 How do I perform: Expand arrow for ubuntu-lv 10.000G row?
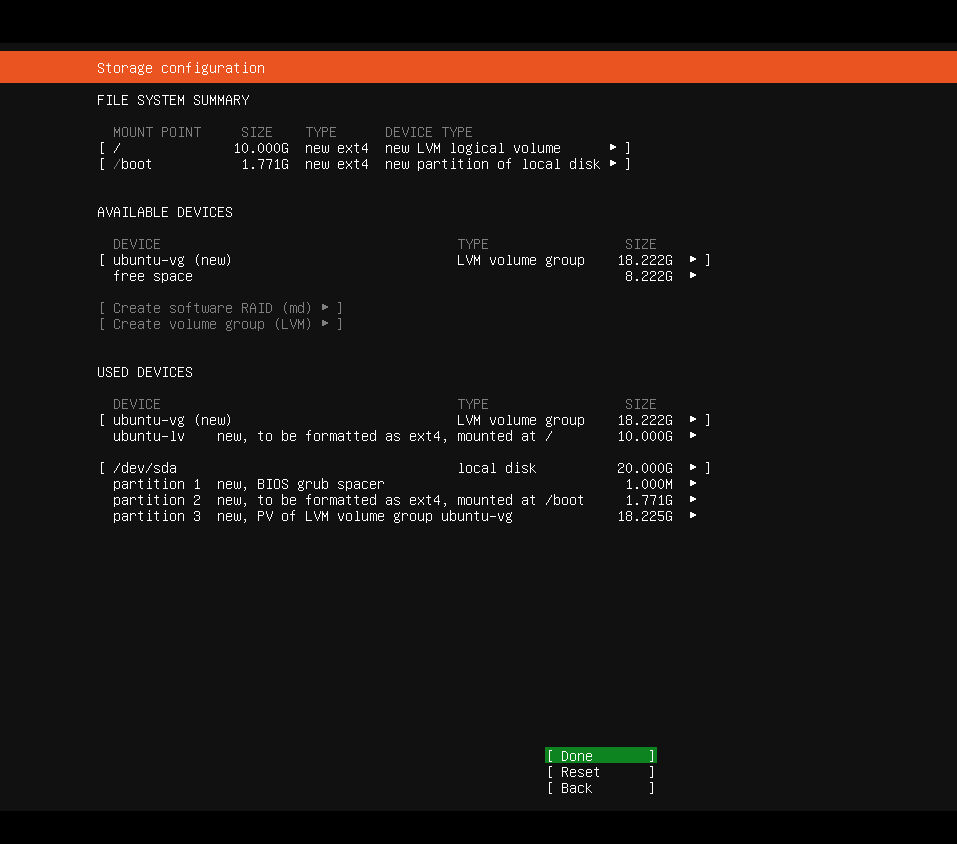tap(693, 436)
